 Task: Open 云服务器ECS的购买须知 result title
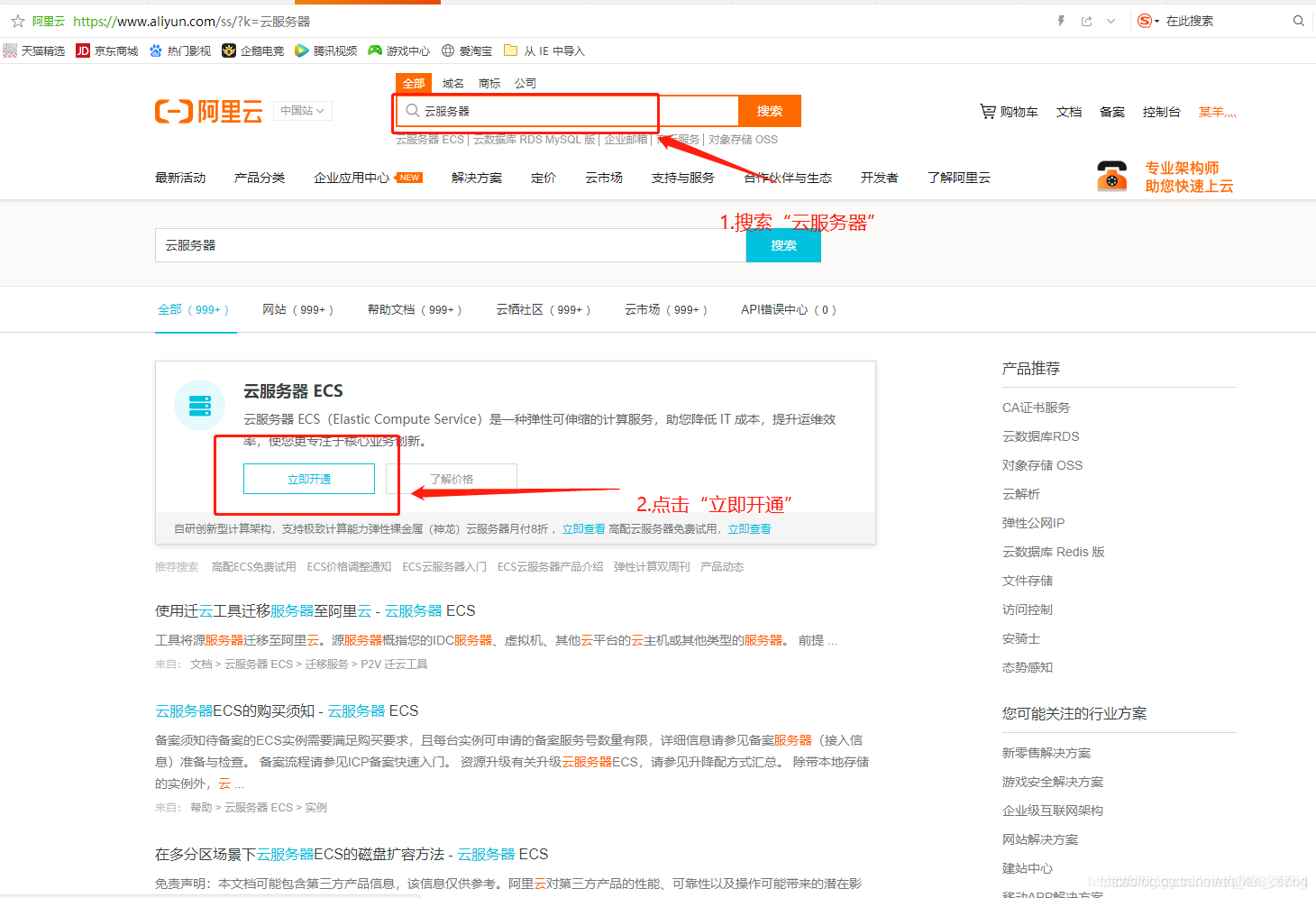[x=287, y=710]
